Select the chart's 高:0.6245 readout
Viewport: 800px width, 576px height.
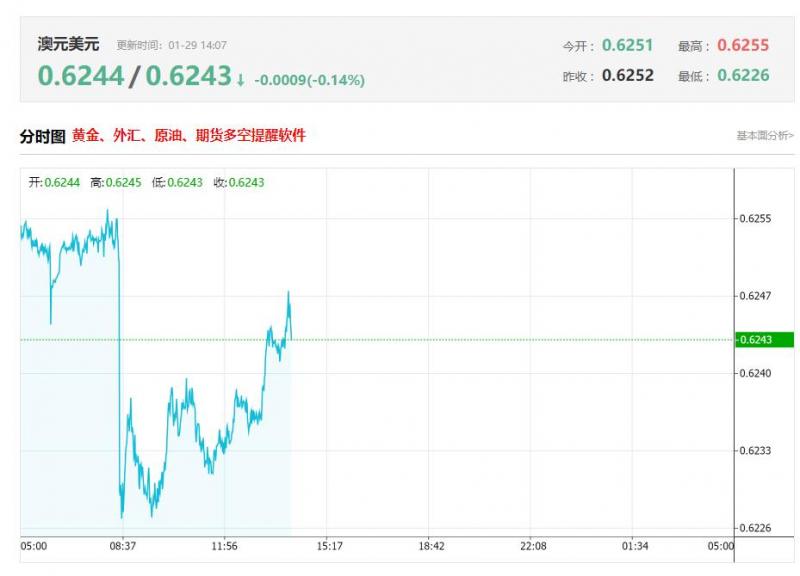pos(116,182)
